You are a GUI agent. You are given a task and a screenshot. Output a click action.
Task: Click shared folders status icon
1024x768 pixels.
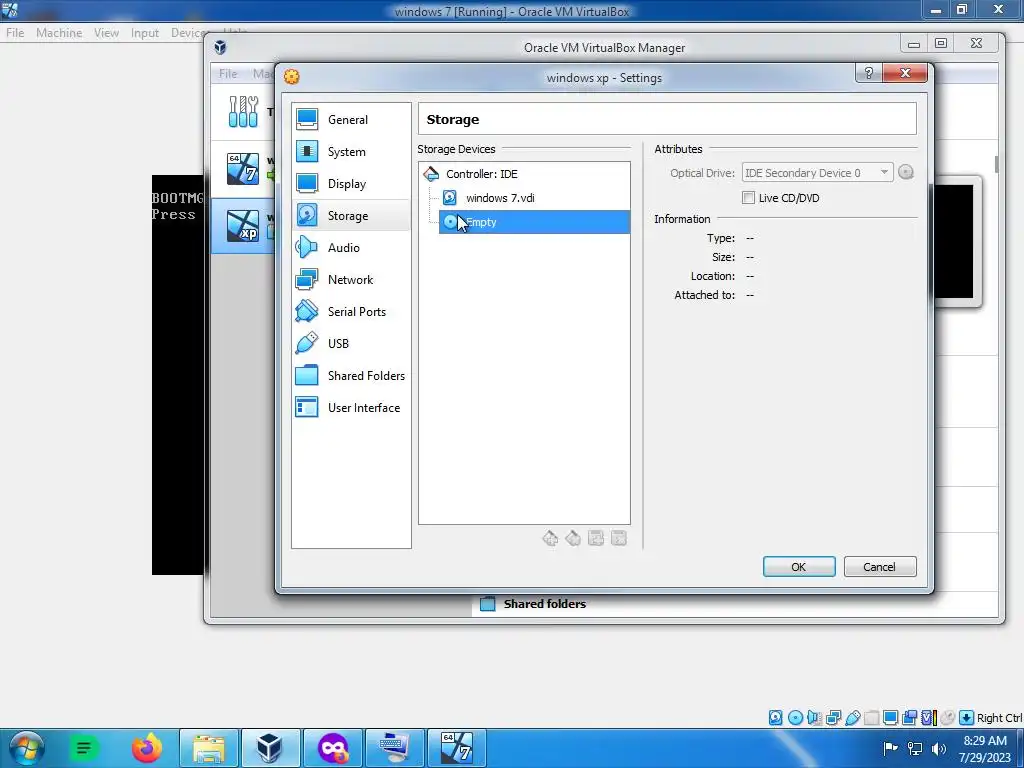pyautogui.click(x=871, y=718)
